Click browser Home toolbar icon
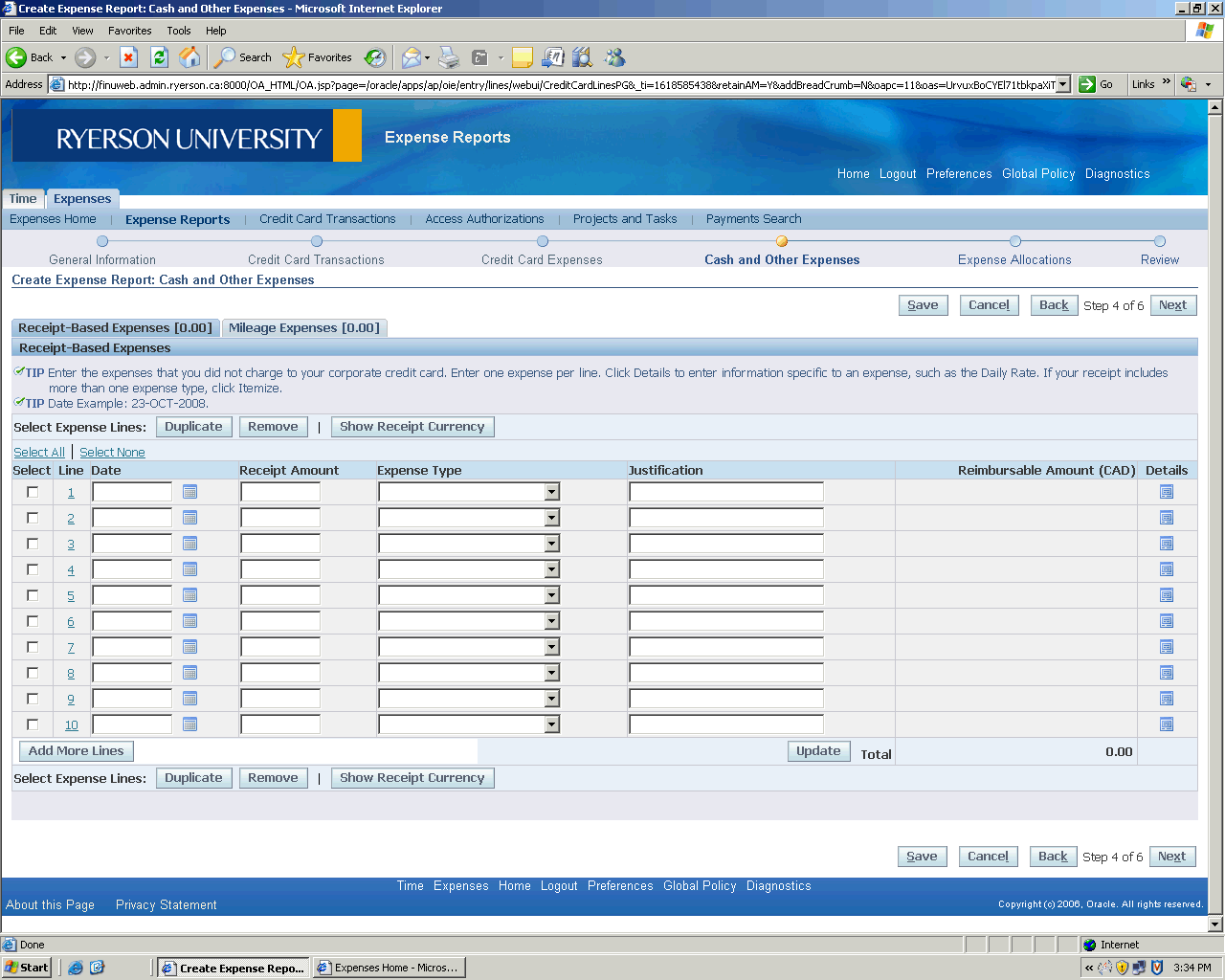 (x=190, y=57)
